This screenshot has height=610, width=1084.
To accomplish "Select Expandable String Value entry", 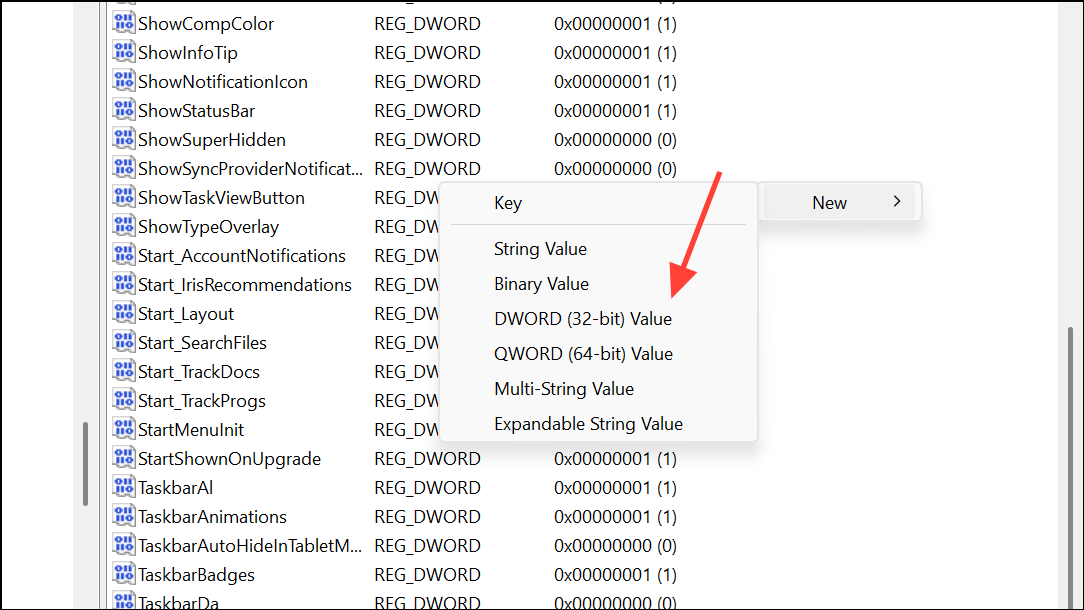I will point(589,423).
